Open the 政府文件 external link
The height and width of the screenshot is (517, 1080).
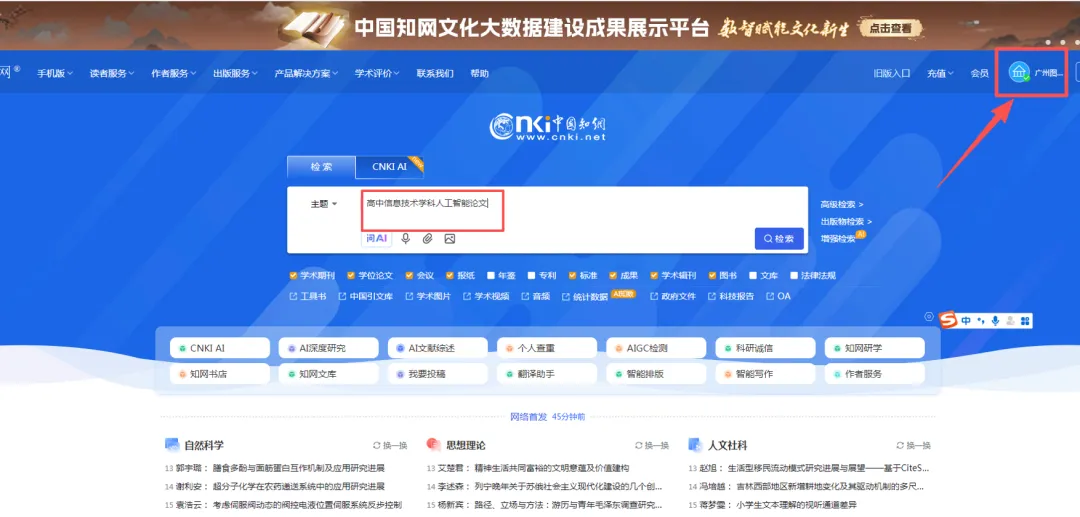673,296
